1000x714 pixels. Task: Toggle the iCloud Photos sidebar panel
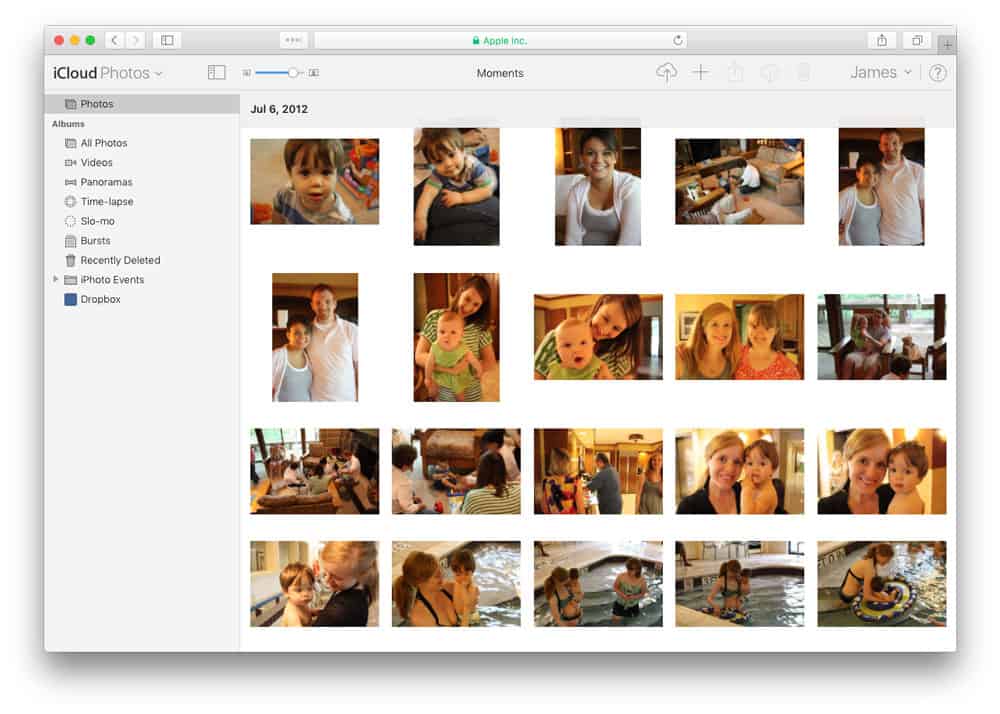216,72
